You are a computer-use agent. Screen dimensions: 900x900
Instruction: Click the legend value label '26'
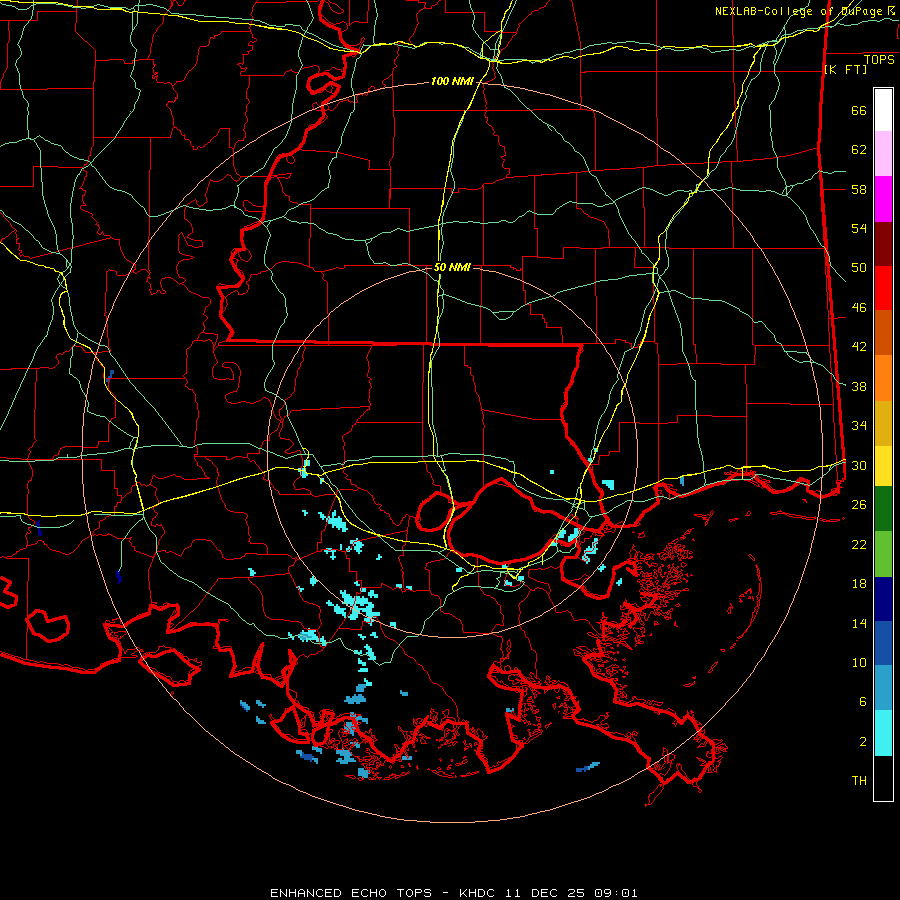tap(859, 505)
